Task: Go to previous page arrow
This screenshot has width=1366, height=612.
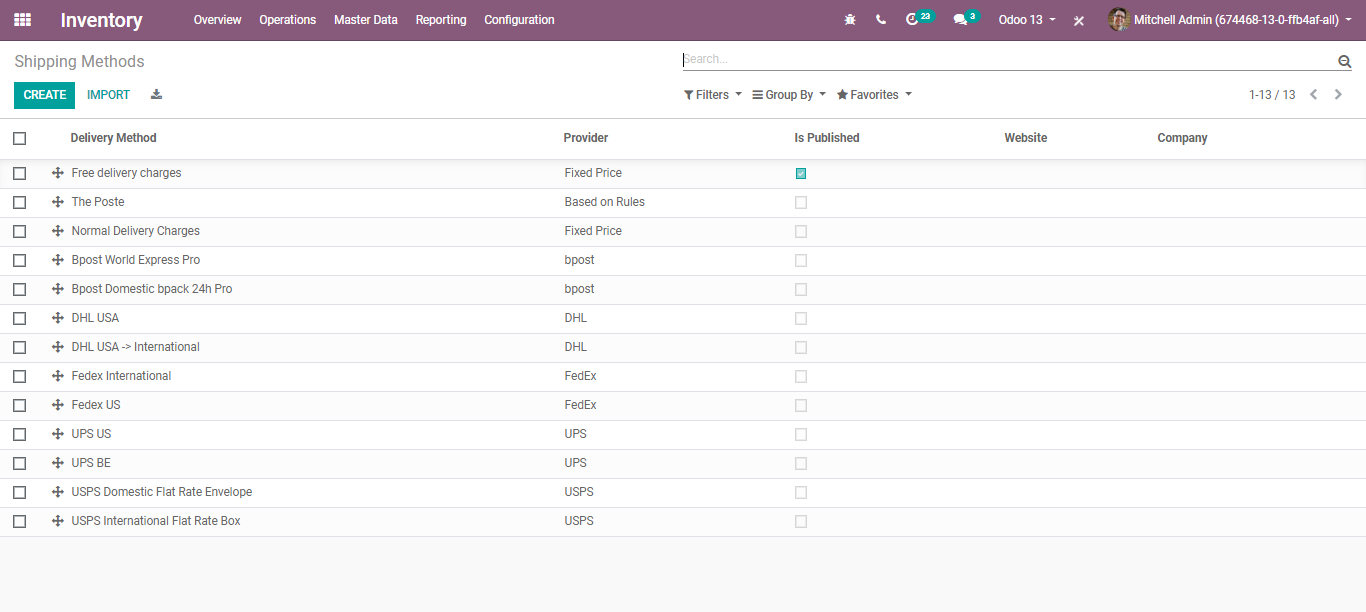Action: [x=1314, y=95]
